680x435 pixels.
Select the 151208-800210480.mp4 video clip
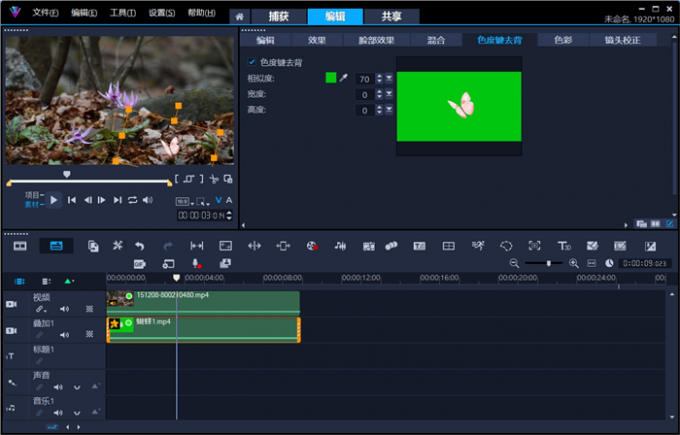203,303
